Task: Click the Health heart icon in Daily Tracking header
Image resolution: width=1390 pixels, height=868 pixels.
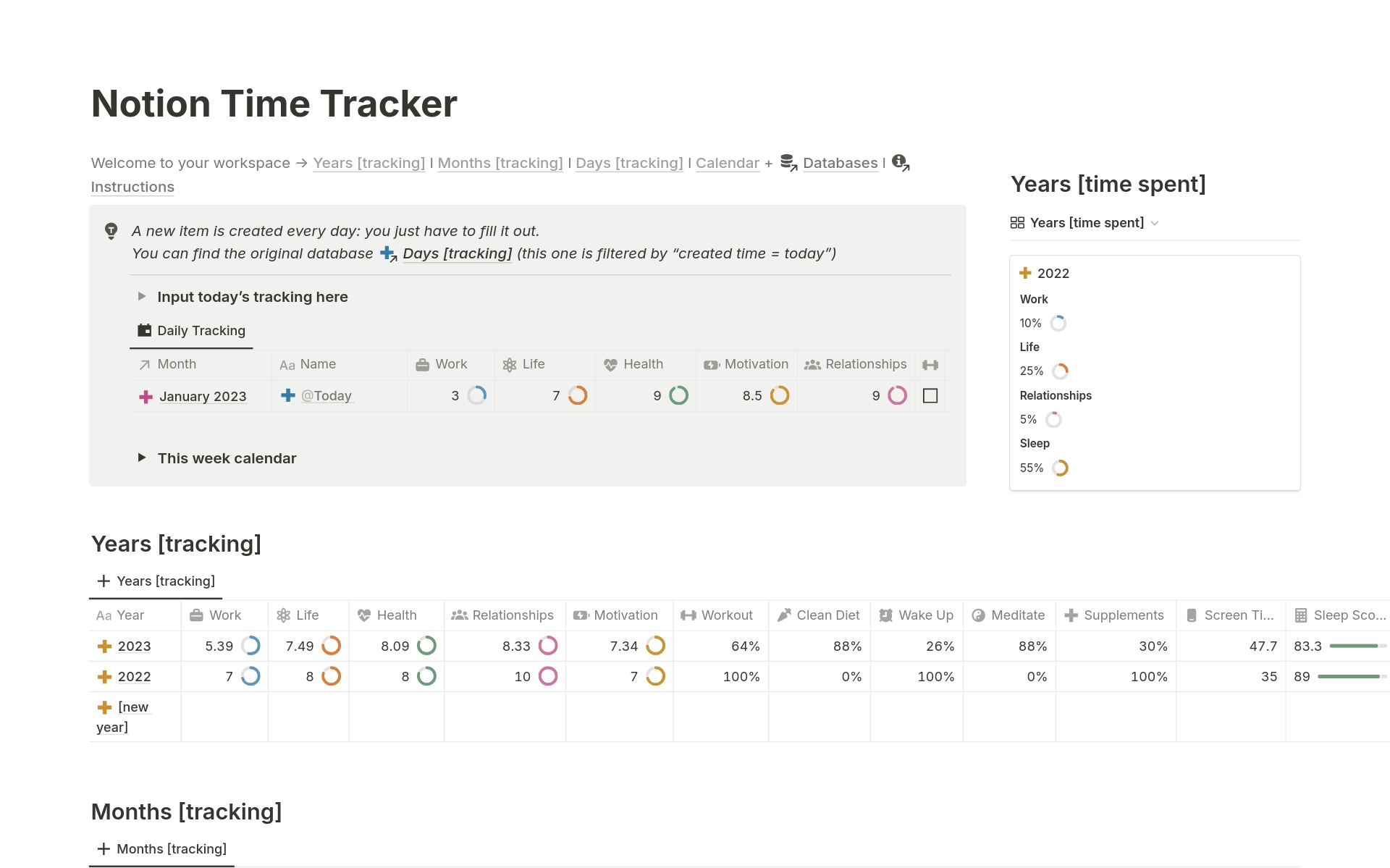Action: 610,365
